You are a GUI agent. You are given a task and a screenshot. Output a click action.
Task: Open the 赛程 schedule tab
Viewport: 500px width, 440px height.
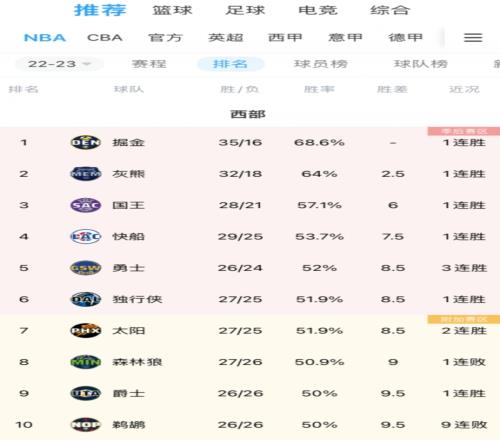149,64
